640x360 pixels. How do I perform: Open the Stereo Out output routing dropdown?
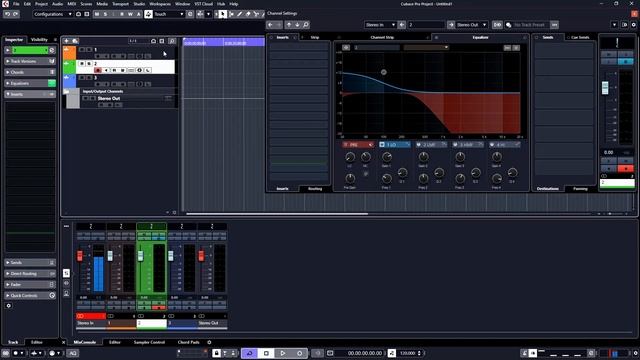pos(471,25)
